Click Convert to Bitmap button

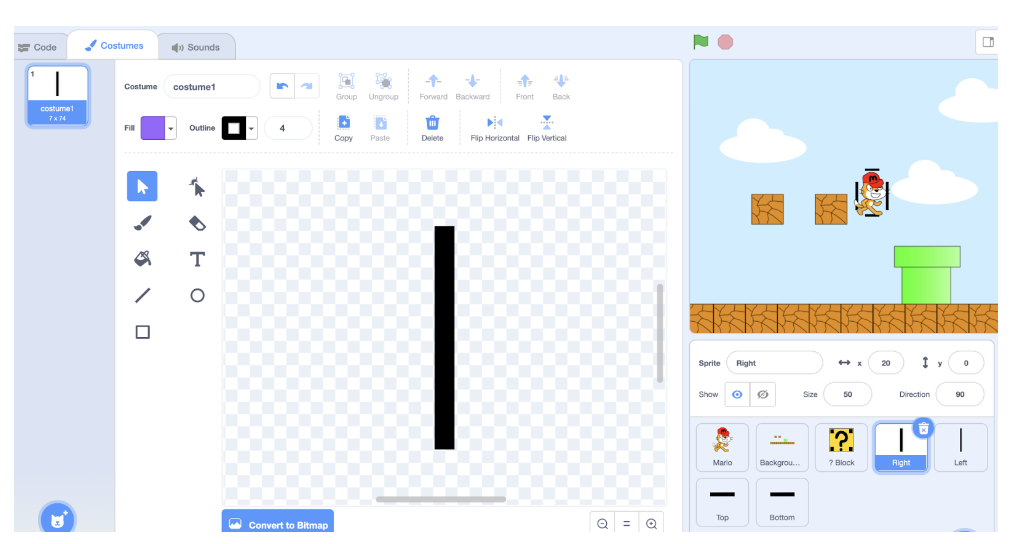point(278,523)
